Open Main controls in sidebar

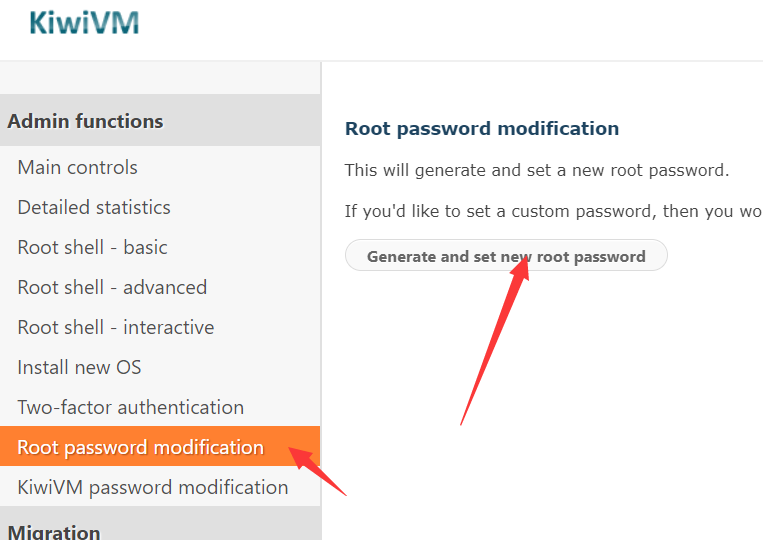[78, 167]
